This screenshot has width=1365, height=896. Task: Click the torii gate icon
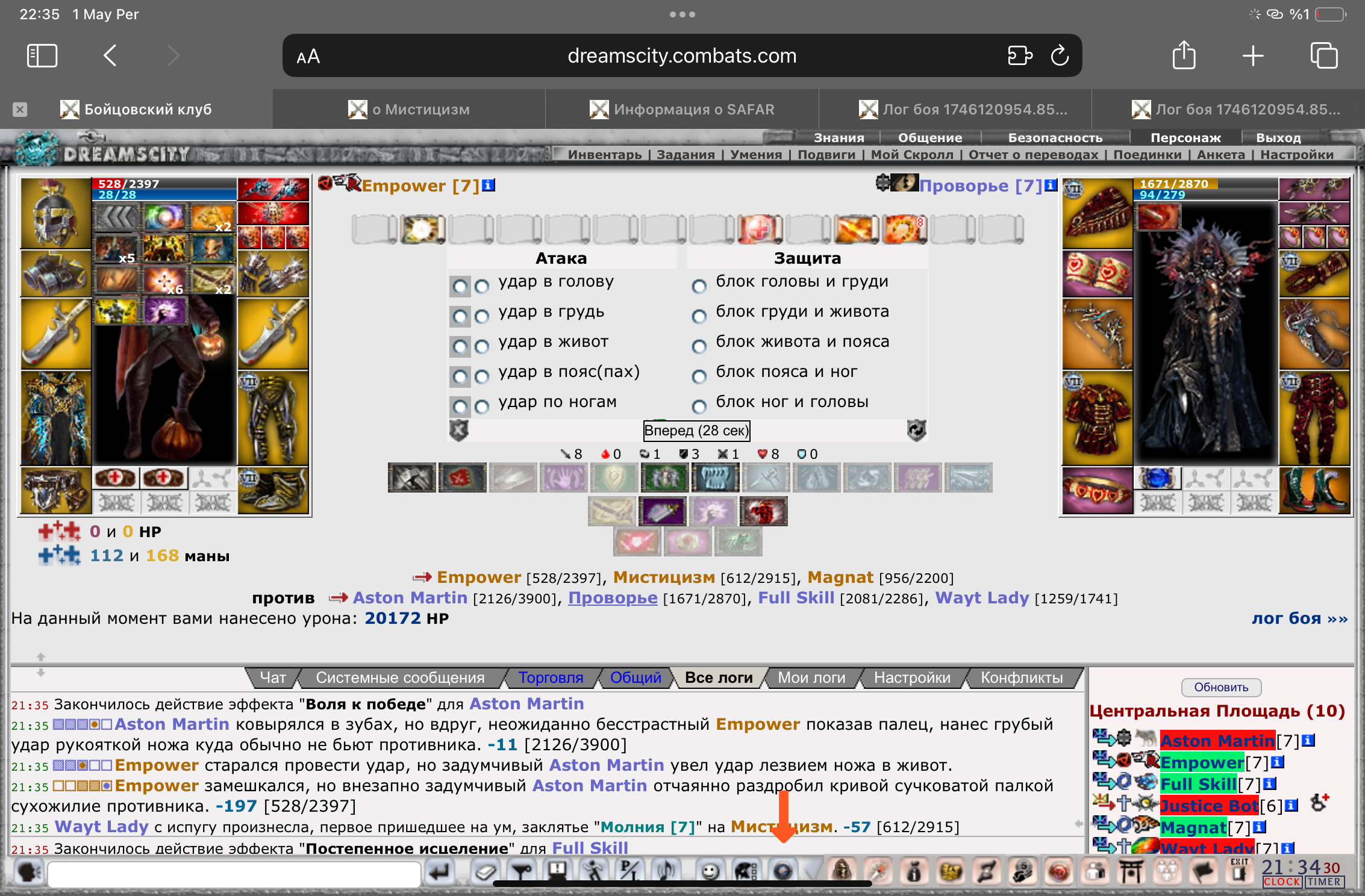tap(1131, 871)
